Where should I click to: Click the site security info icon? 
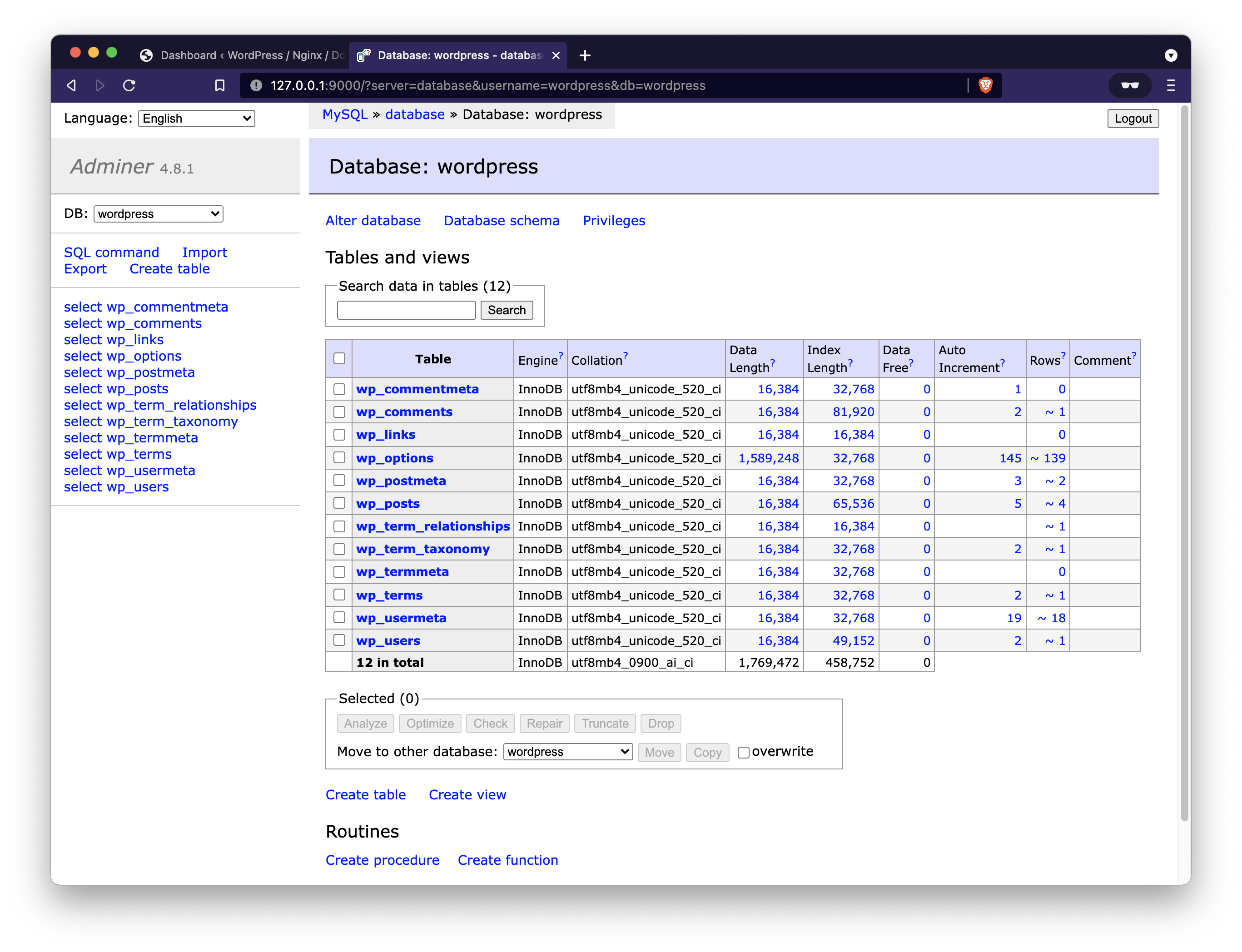pos(256,85)
